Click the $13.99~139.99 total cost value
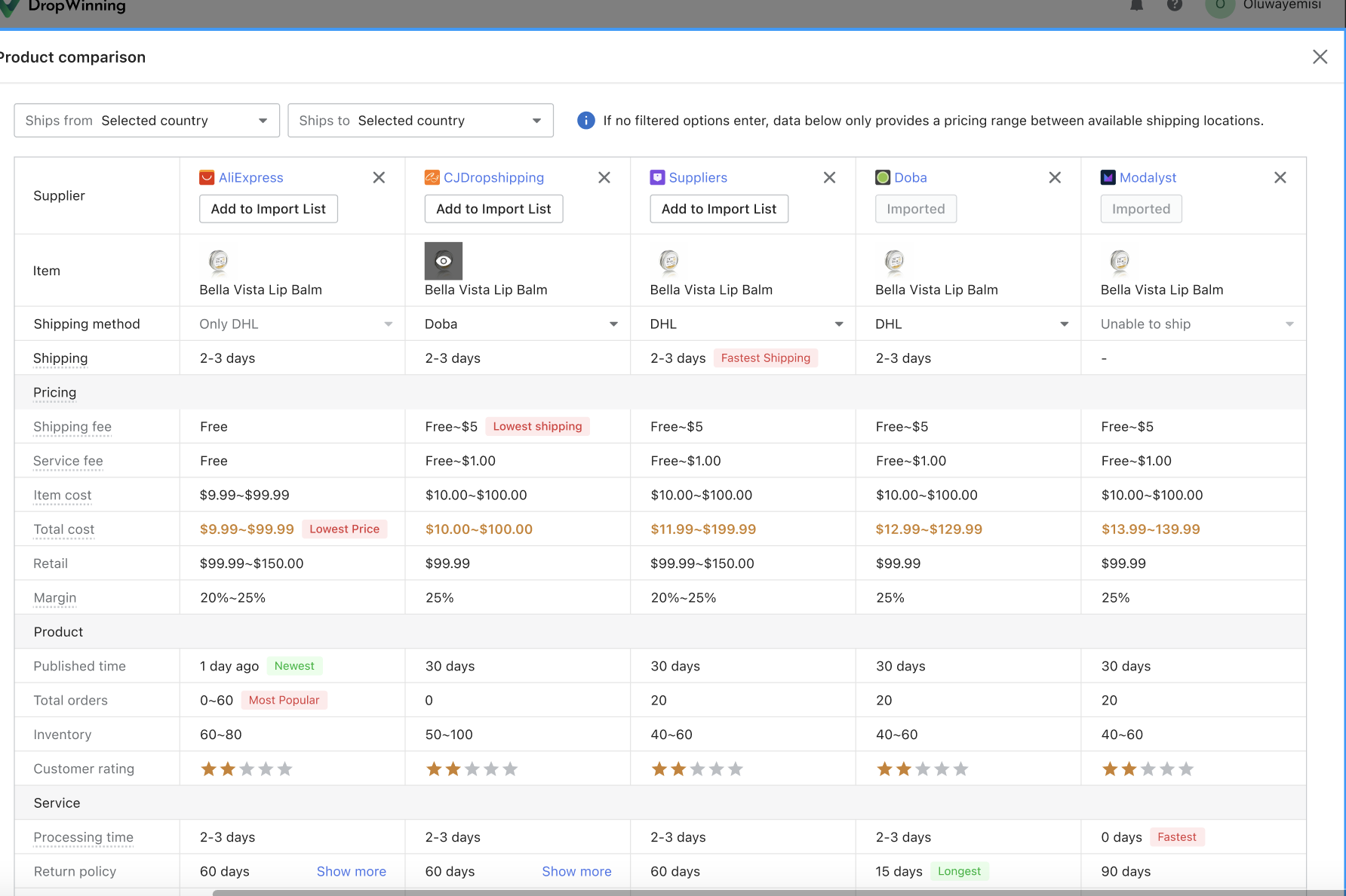Image resolution: width=1346 pixels, height=896 pixels. click(x=1151, y=529)
